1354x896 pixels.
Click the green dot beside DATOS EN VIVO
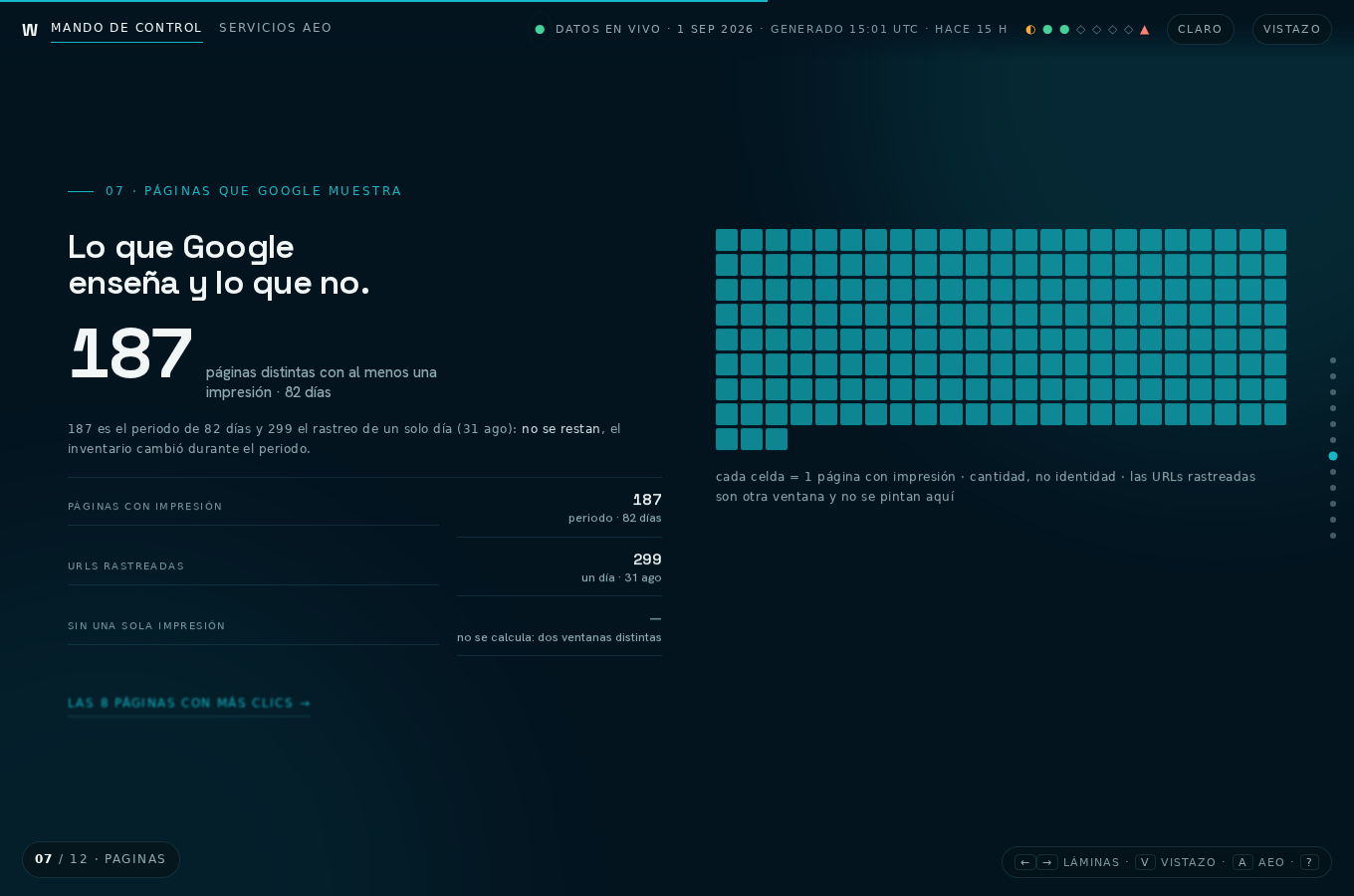pyautogui.click(x=540, y=30)
